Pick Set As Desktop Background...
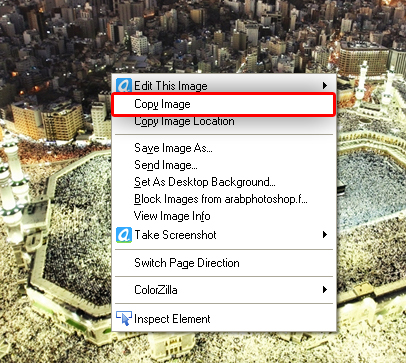 pyautogui.click(x=223, y=182)
